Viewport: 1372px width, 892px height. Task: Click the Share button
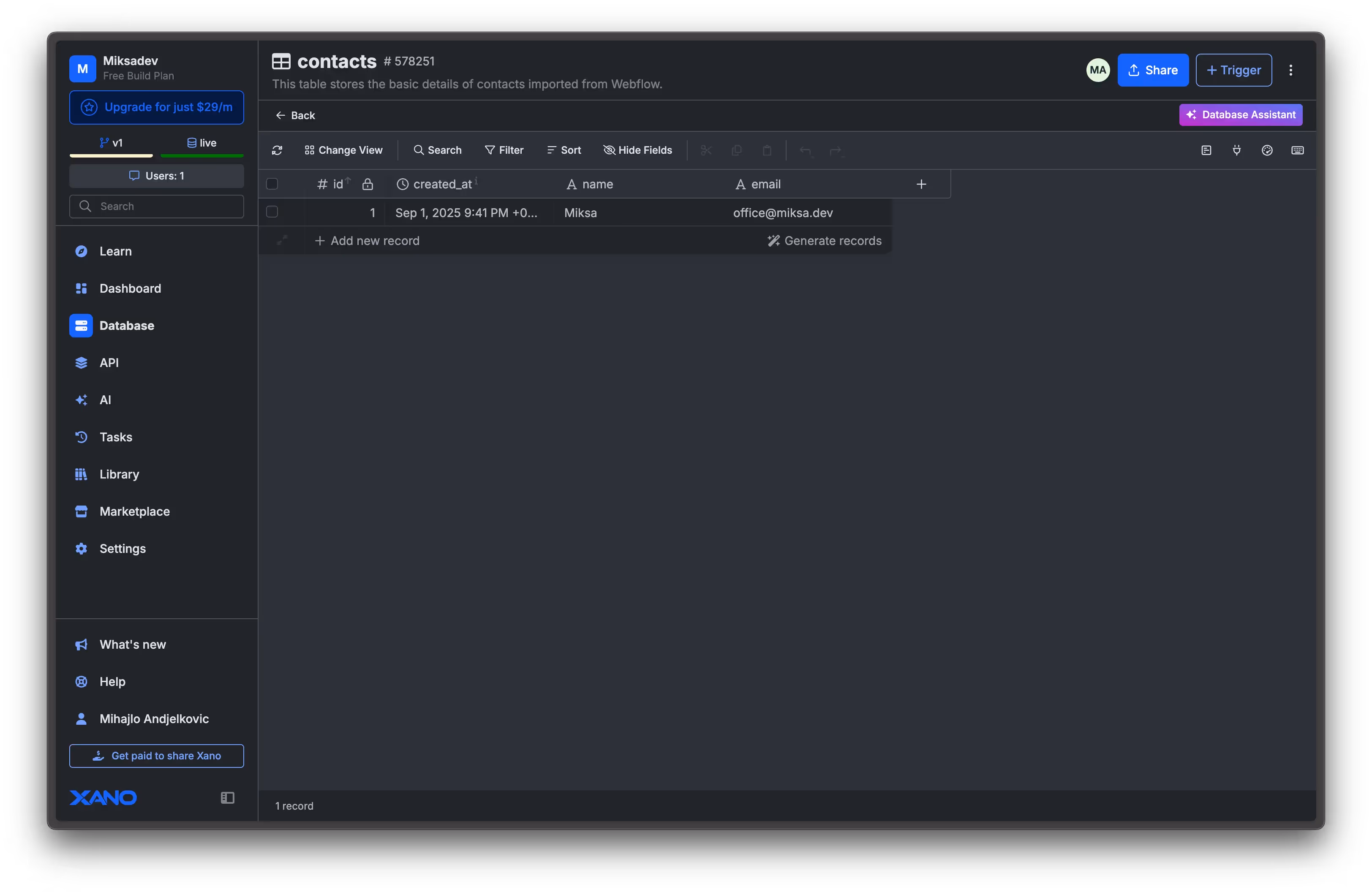coord(1153,70)
